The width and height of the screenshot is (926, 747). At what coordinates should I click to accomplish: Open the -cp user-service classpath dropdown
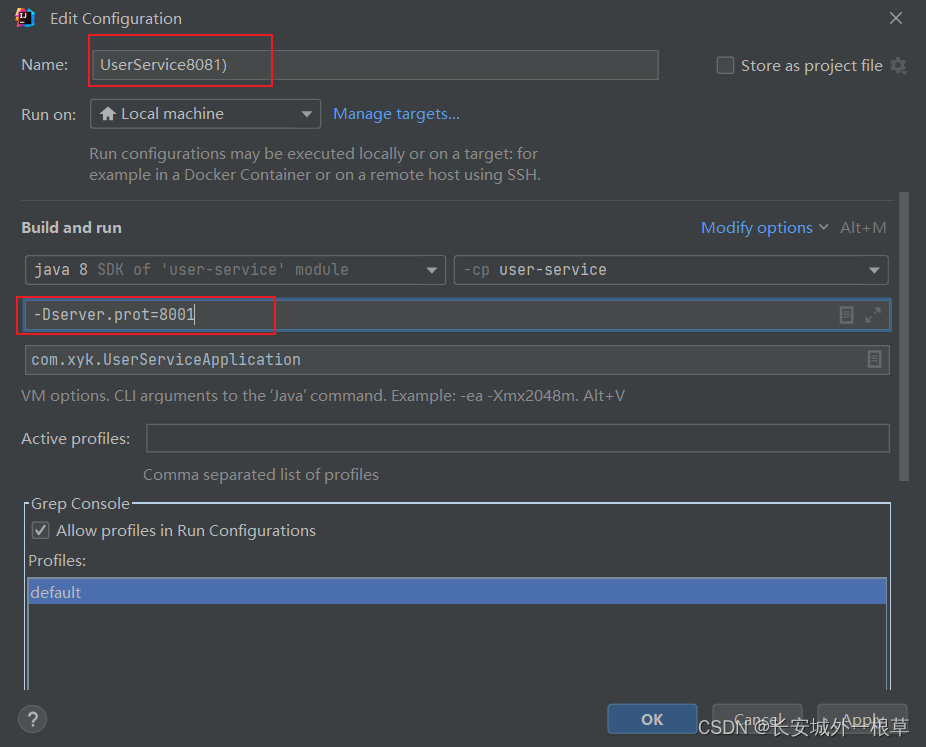click(x=671, y=270)
